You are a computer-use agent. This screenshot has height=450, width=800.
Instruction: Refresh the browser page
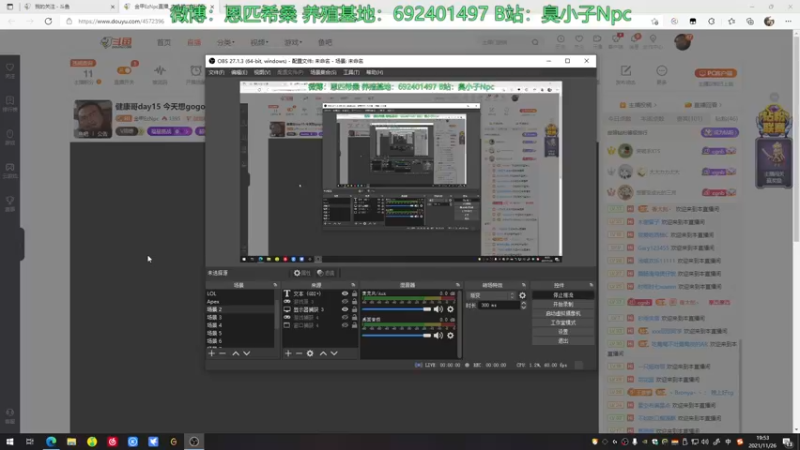tap(48, 21)
